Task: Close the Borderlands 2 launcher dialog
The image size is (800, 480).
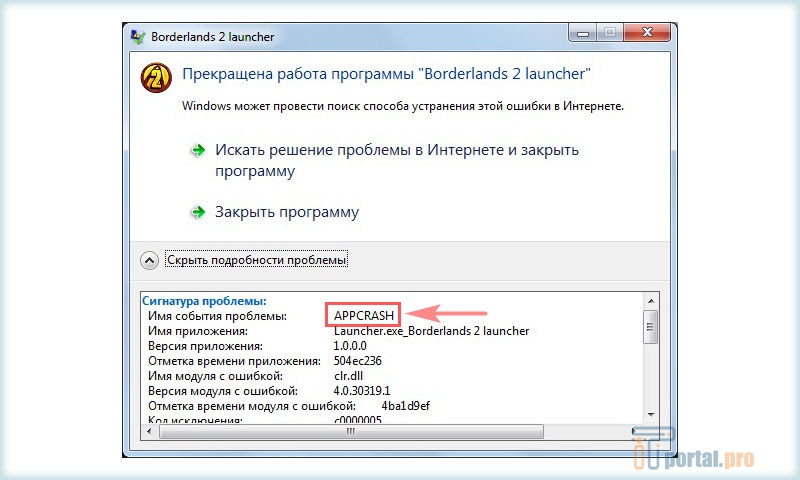Action: point(647,32)
